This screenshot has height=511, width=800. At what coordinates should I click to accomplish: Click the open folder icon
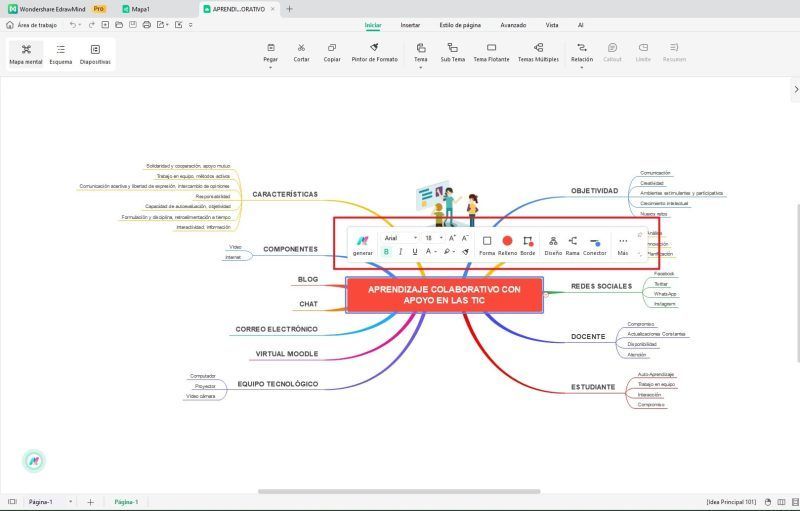119,24
